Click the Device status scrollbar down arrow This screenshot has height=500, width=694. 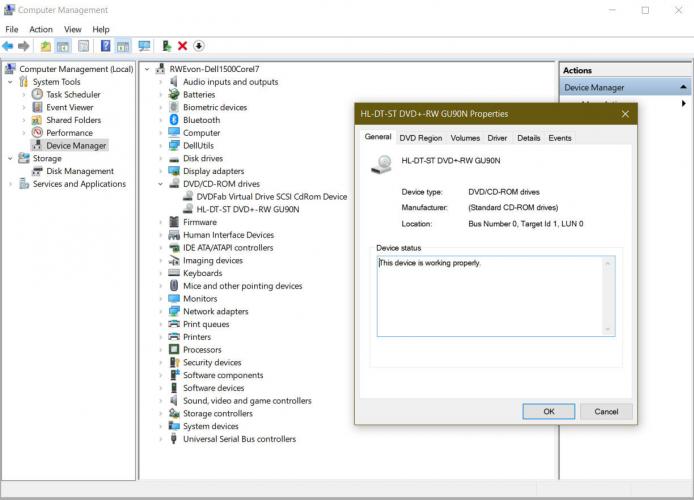(607, 328)
